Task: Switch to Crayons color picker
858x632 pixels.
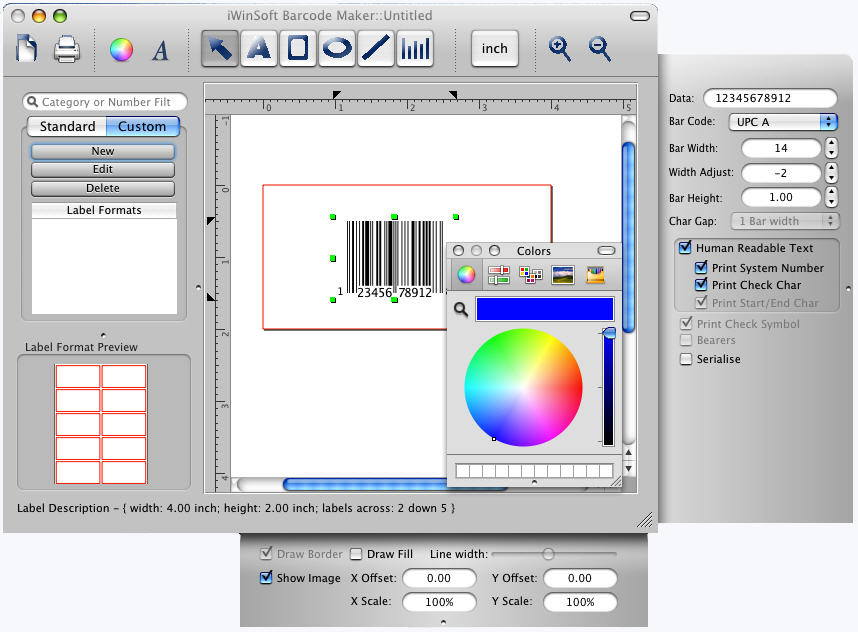Action: pyautogui.click(x=595, y=275)
